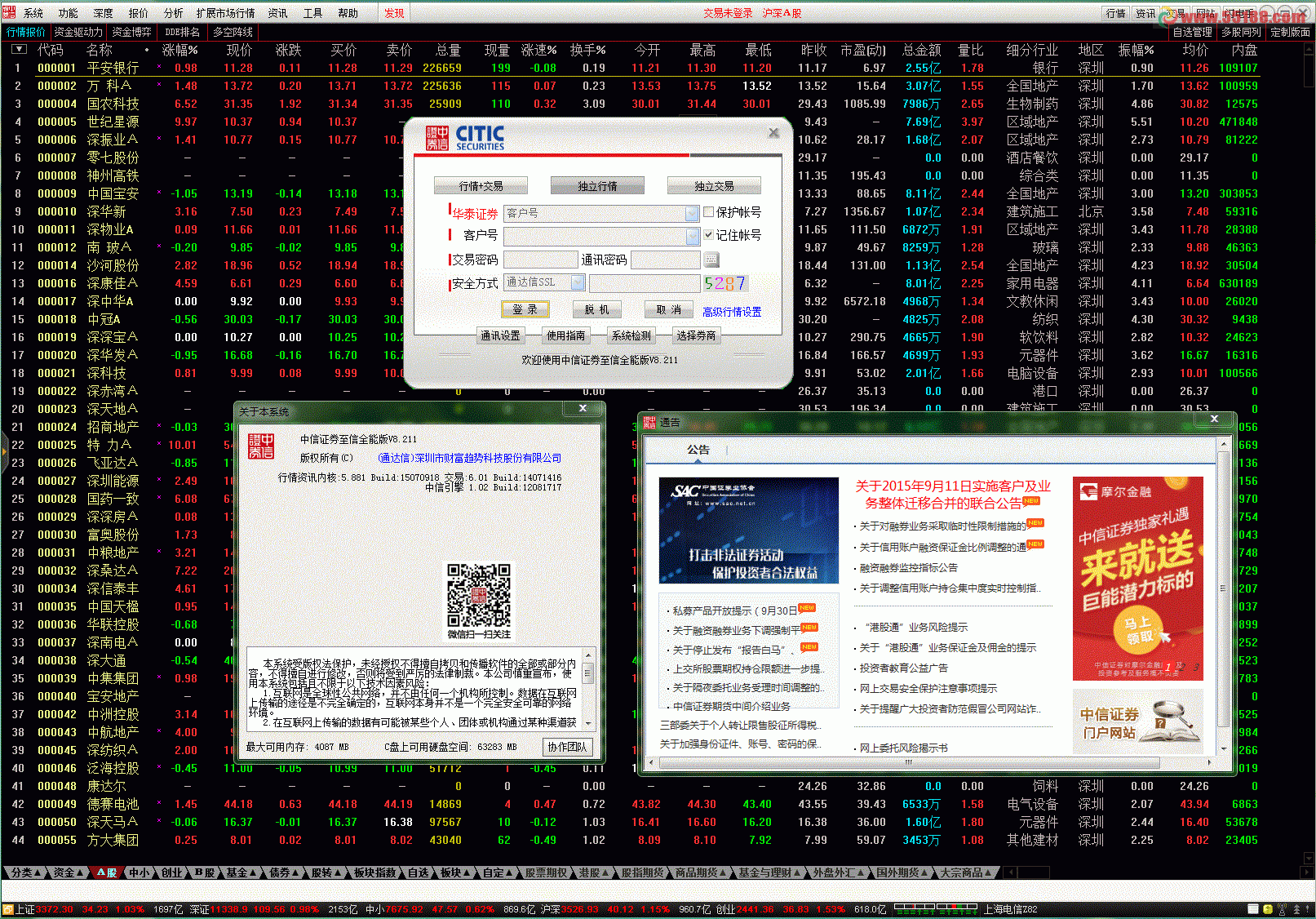Expand the 资金▲ bottom category tab
This screenshot has height=919, width=1316.
[68, 872]
